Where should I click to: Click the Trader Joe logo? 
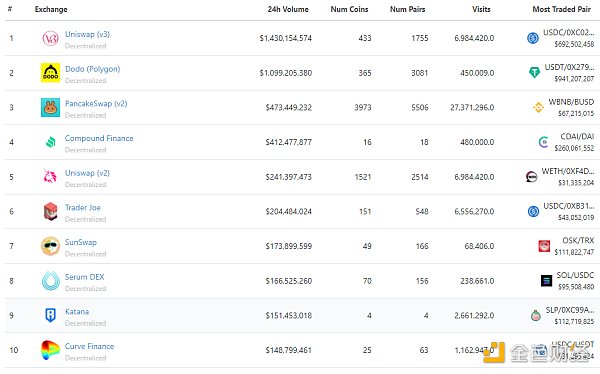coord(51,211)
